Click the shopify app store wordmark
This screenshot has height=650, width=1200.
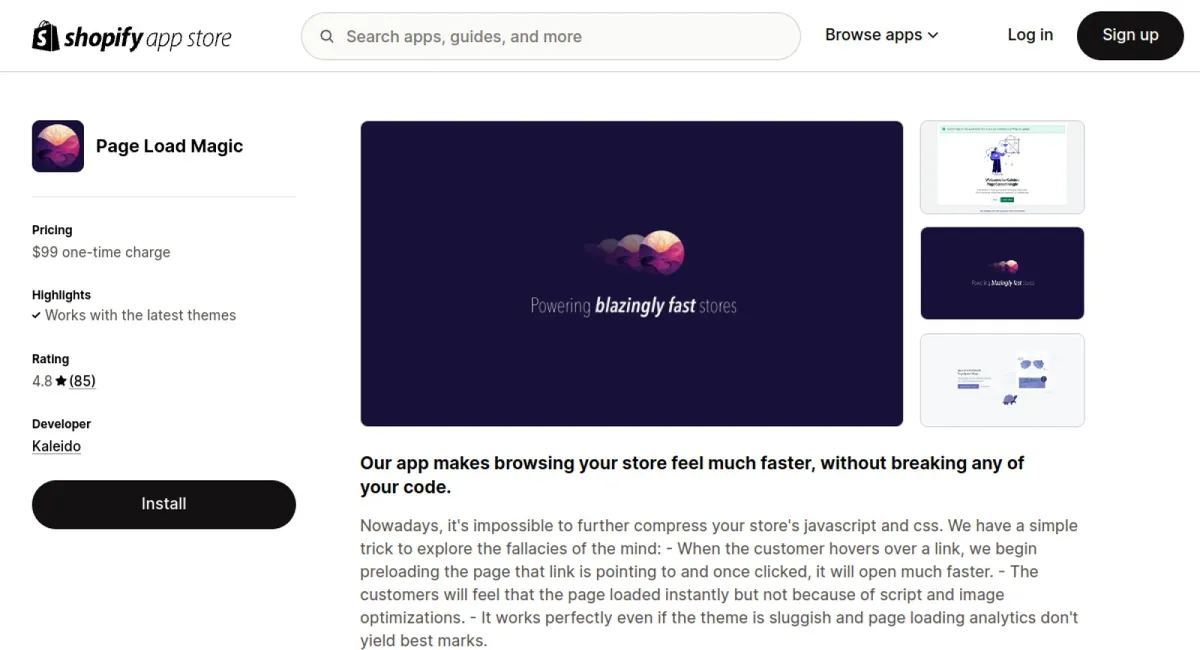[x=148, y=39]
